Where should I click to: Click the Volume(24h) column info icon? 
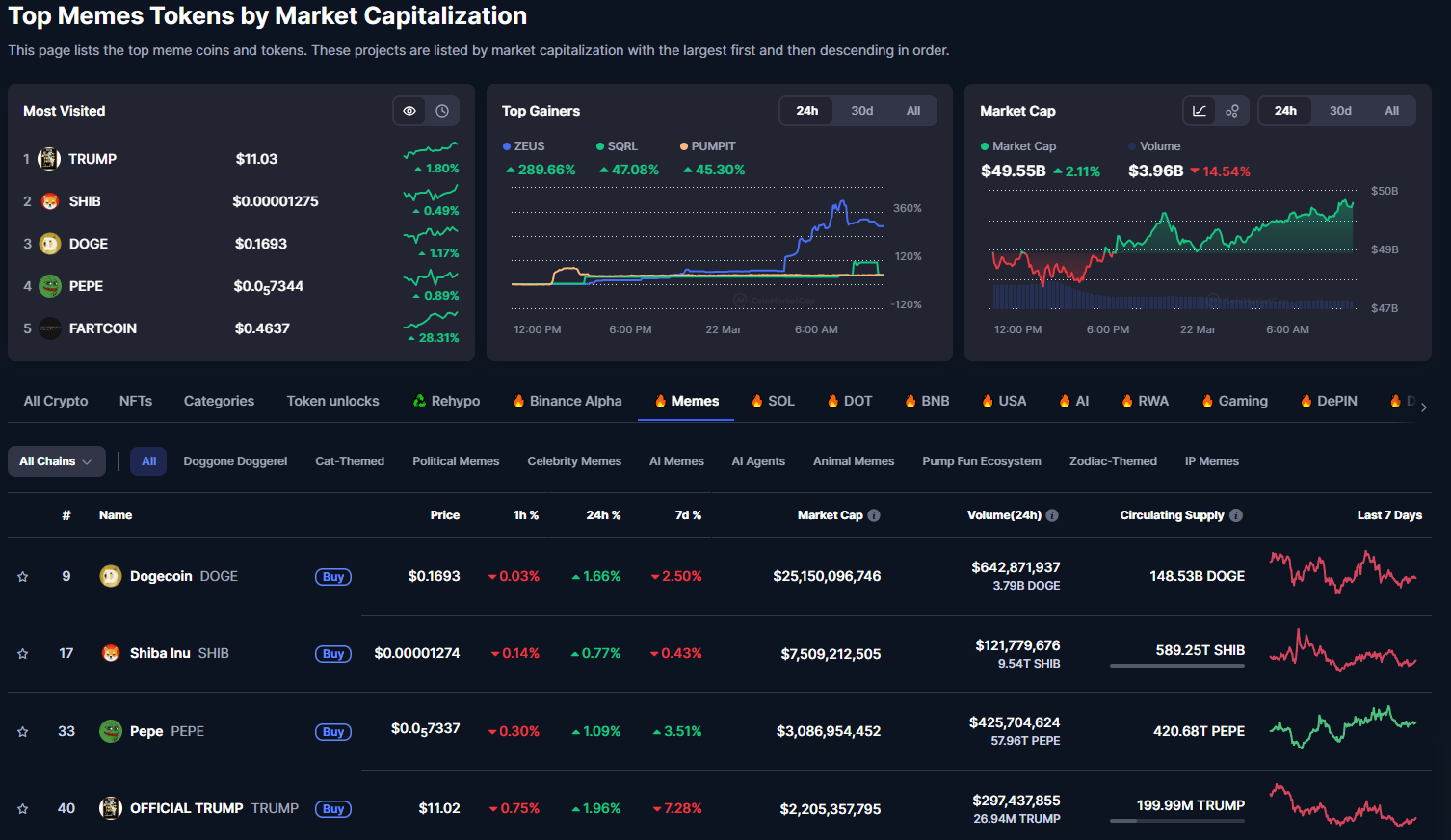[1052, 515]
